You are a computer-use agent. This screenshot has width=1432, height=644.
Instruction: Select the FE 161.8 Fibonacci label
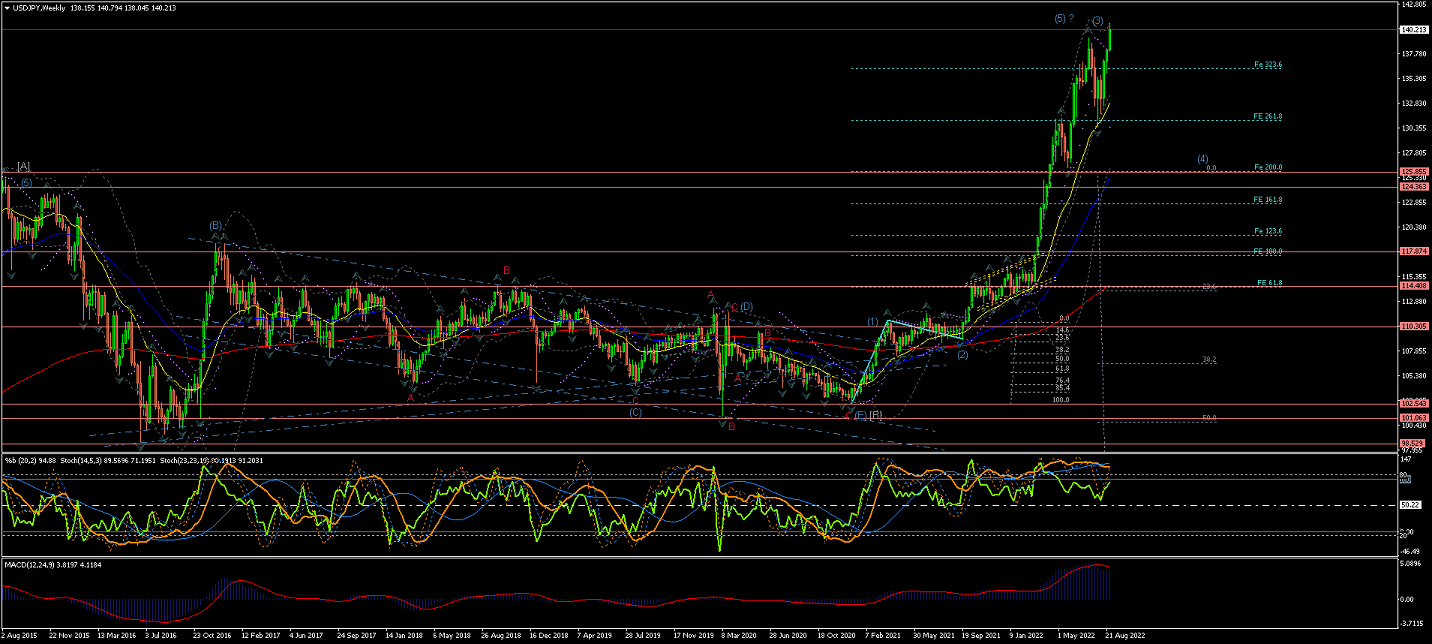click(x=1268, y=200)
